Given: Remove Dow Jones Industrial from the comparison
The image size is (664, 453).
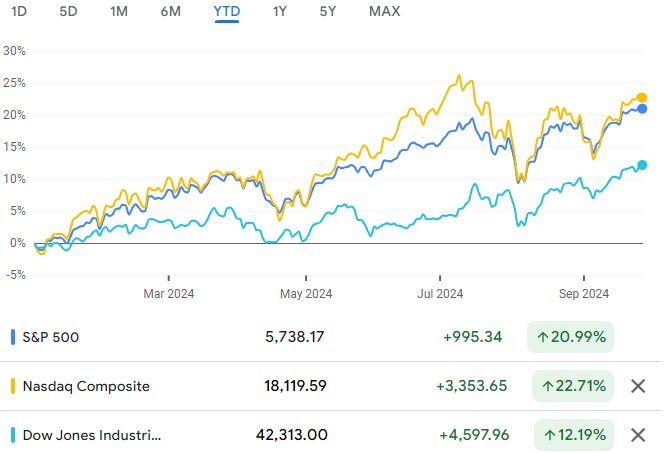Looking at the screenshot, I should click(638, 435).
